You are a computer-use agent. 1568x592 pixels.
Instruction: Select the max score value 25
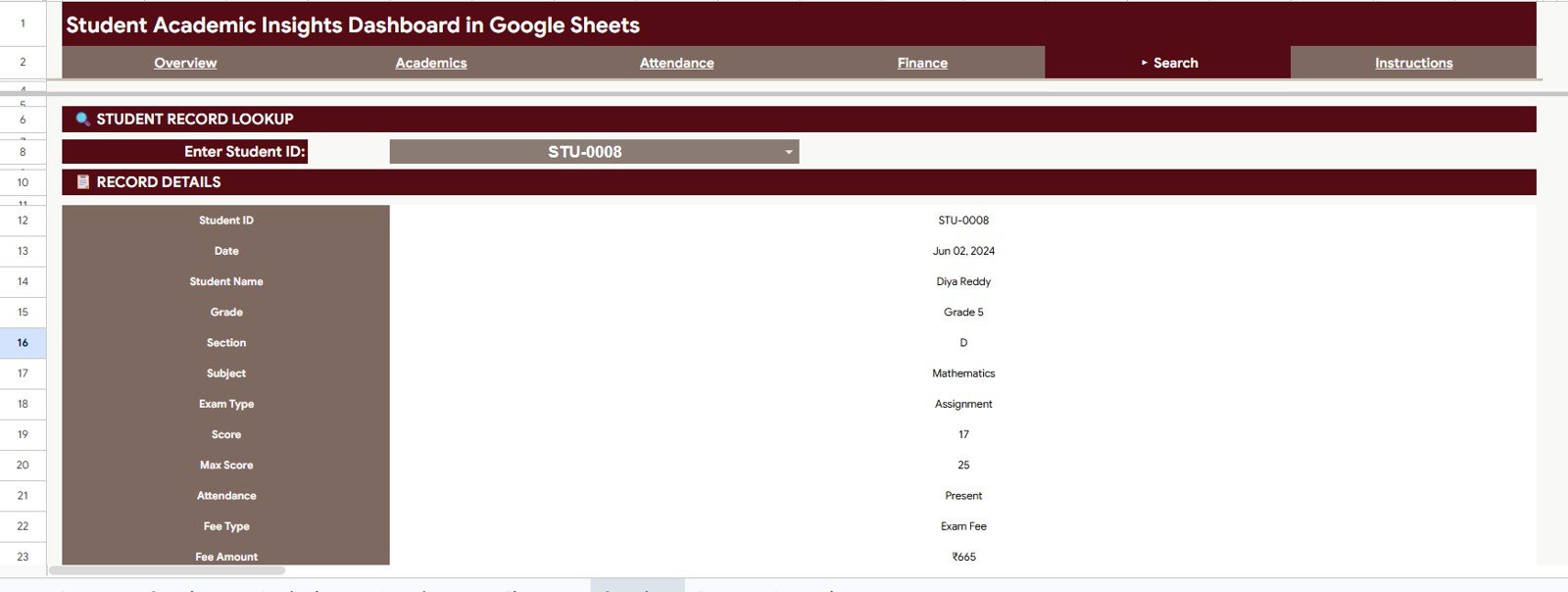(963, 465)
